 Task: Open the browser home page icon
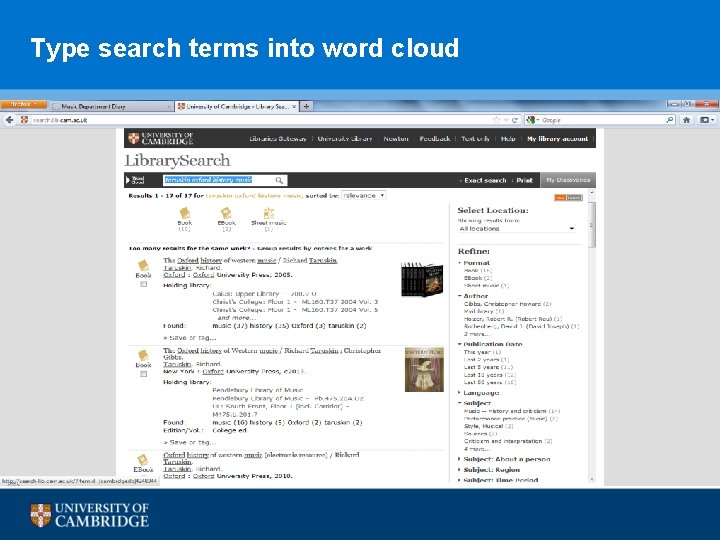pyautogui.click(x=686, y=120)
